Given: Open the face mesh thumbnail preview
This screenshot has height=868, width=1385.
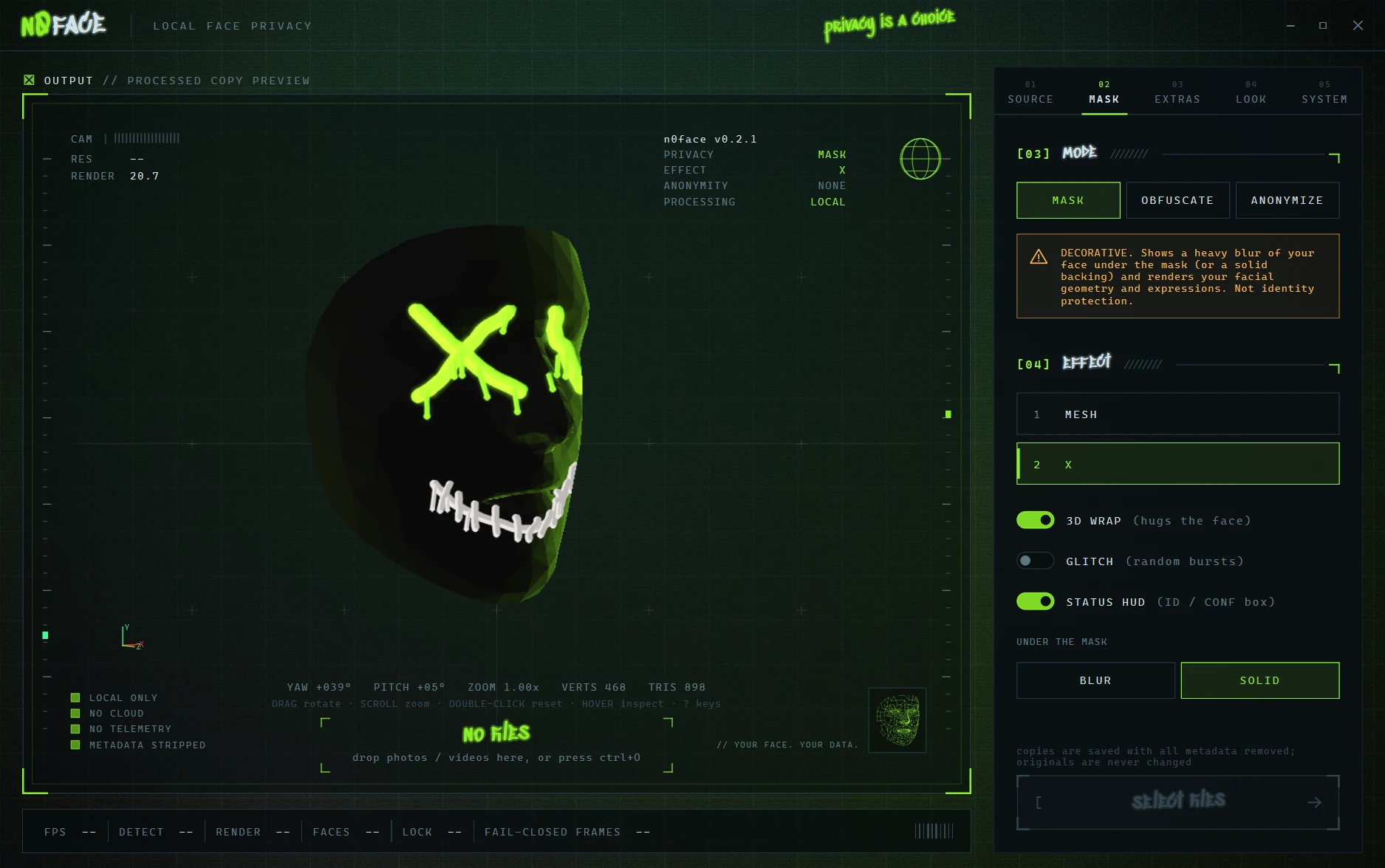Looking at the screenshot, I should pos(897,720).
